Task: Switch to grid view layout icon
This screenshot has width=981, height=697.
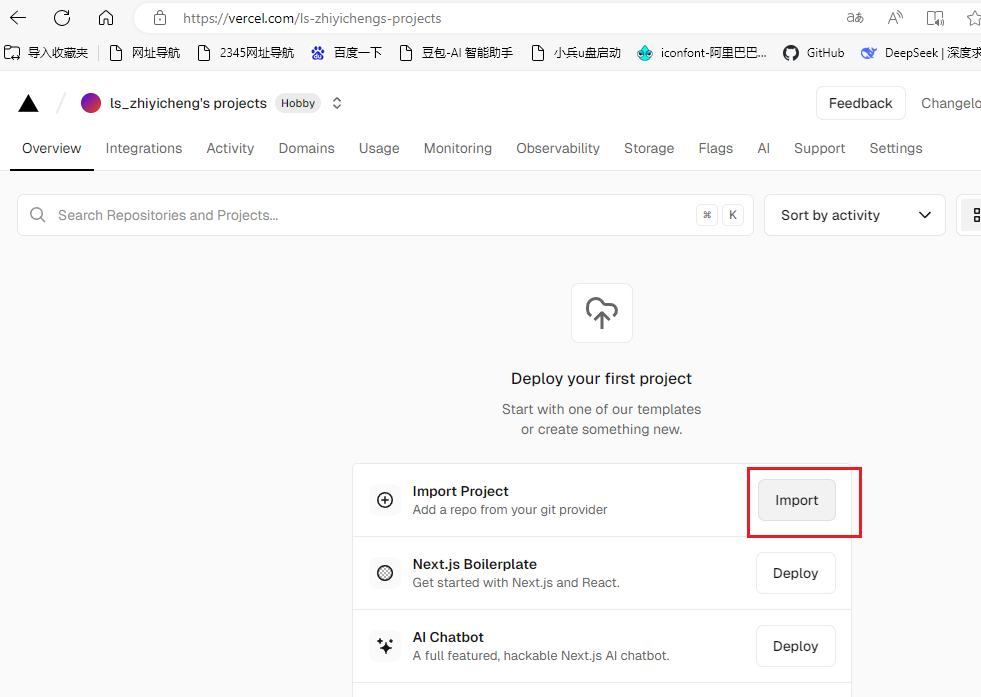Action: point(975,215)
